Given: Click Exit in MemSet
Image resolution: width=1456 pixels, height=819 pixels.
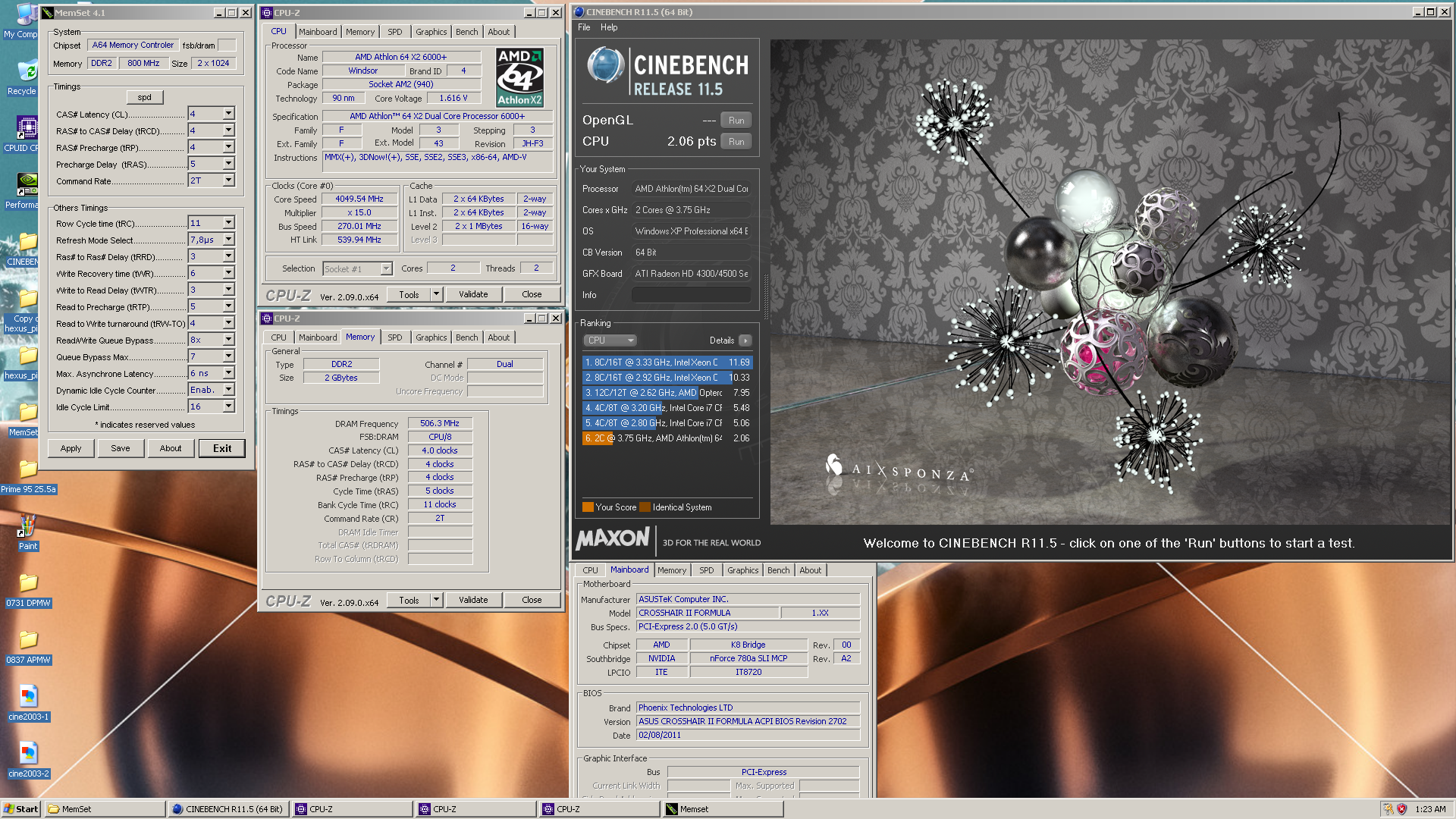Looking at the screenshot, I should (x=222, y=448).
